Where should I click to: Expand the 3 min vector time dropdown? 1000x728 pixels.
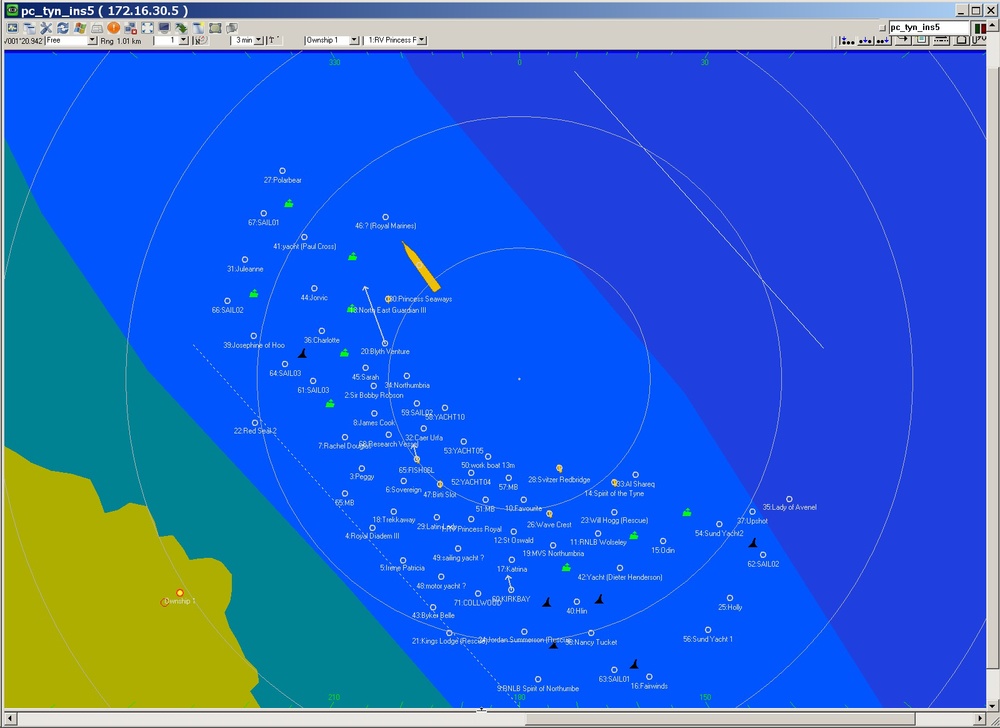pos(258,41)
